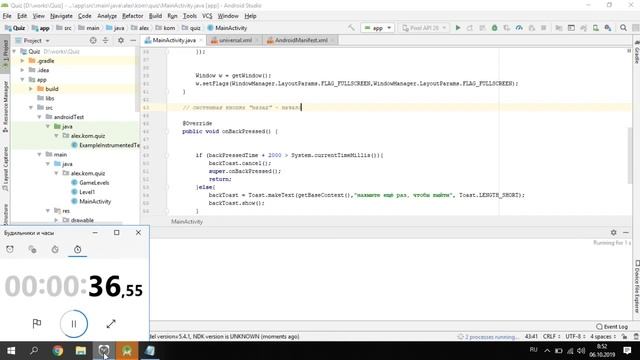This screenshot has width=640, height=360.
Task: Open Project view type dropdown
Action: [x=33, y=40]
